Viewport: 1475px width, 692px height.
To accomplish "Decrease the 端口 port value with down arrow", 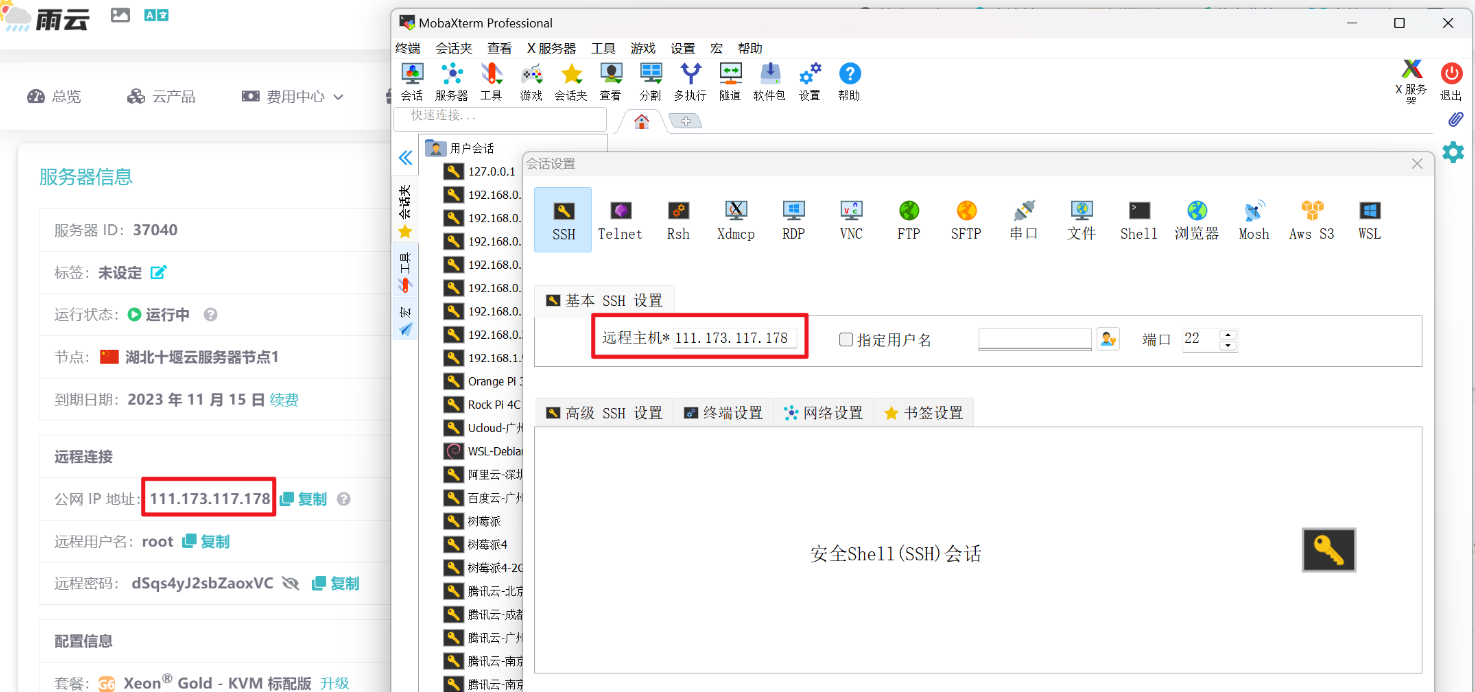I will point(1229,345).
